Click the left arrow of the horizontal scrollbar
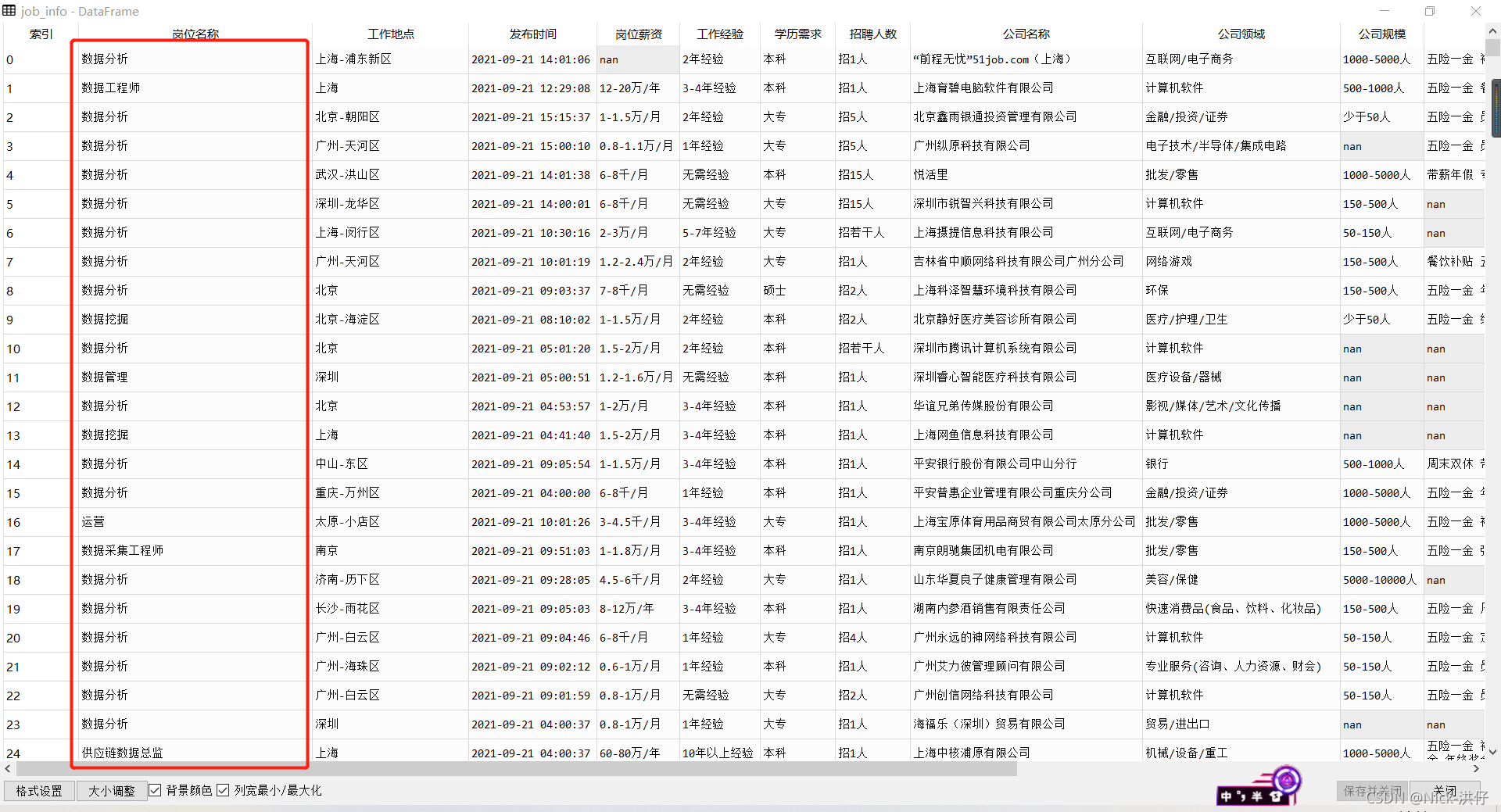1501x812 pixels. pyautogui.click(x=8, y=769)
